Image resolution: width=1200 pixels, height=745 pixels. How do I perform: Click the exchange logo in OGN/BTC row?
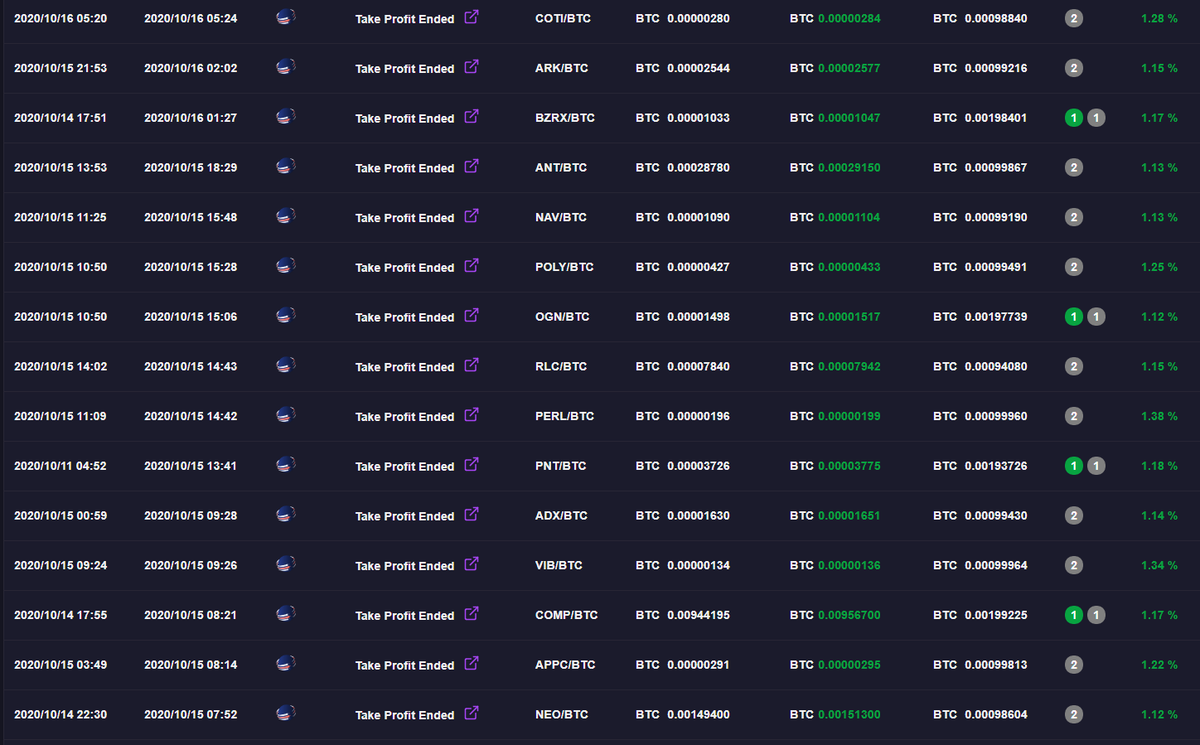(x=285, y=315)
